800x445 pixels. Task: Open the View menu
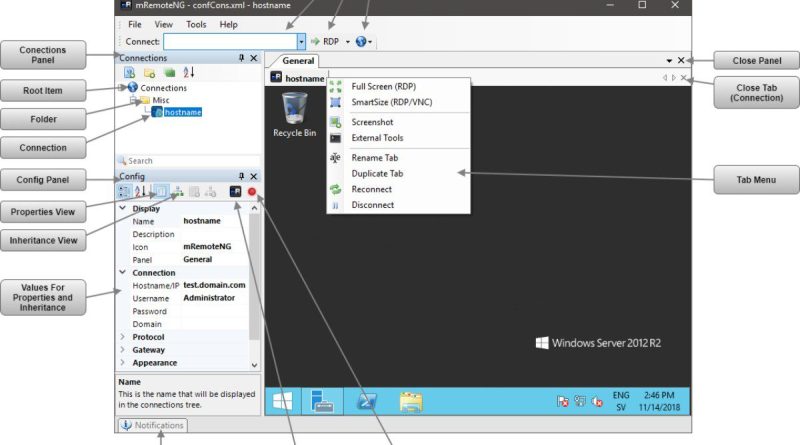click(163, 24)
